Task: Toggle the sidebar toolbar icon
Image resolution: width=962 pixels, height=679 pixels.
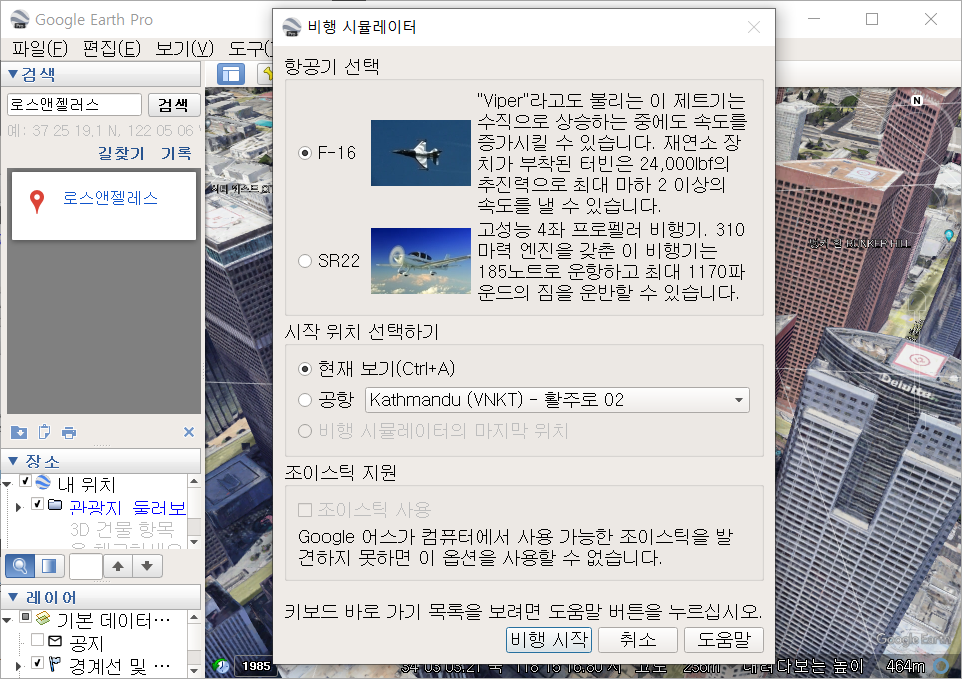Action: point(231,74)
